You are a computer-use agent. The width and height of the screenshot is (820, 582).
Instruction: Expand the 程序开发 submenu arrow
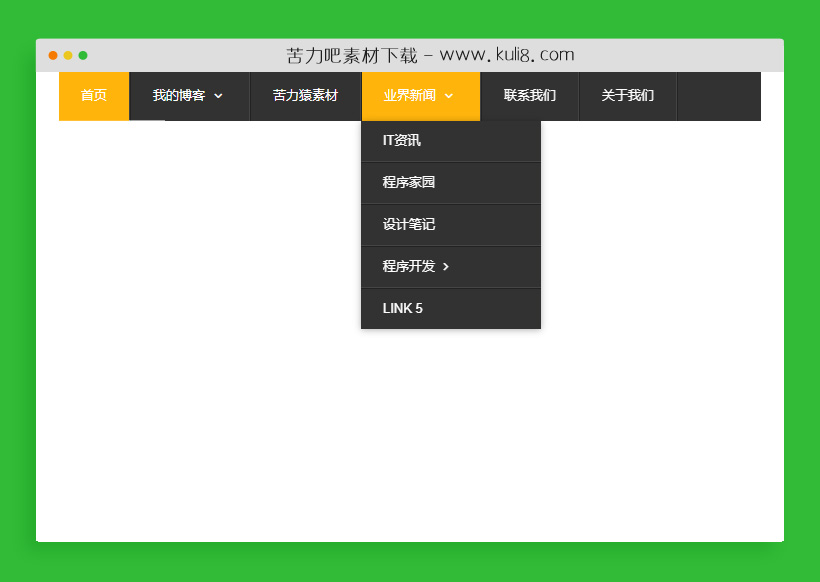447,267
